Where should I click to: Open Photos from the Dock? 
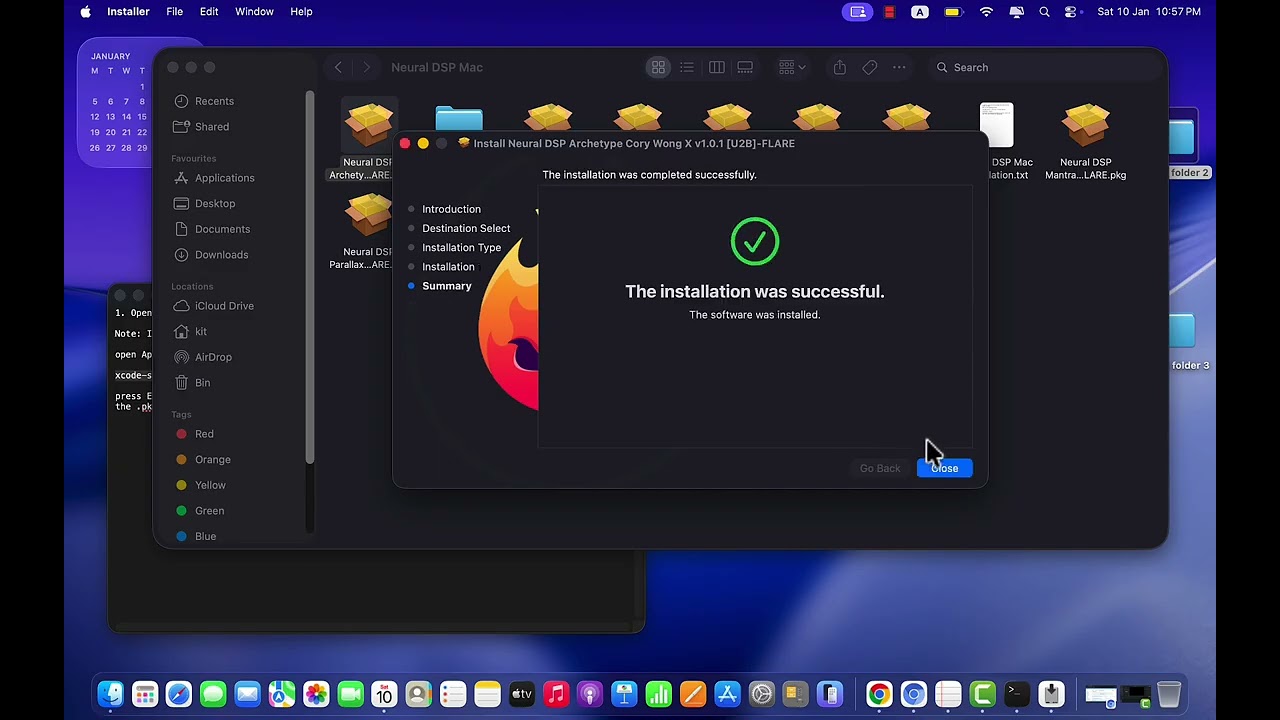click(316, 694)
